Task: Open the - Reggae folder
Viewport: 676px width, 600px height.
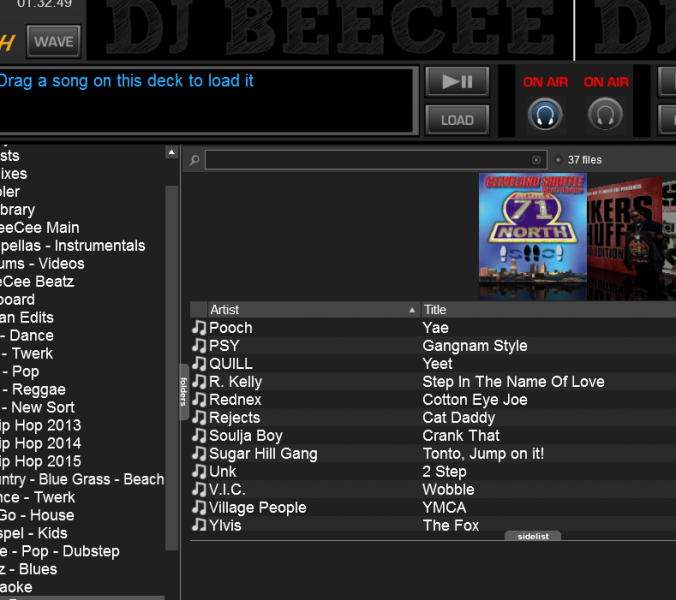Action: pyautogui.click(x=33, y=389)
